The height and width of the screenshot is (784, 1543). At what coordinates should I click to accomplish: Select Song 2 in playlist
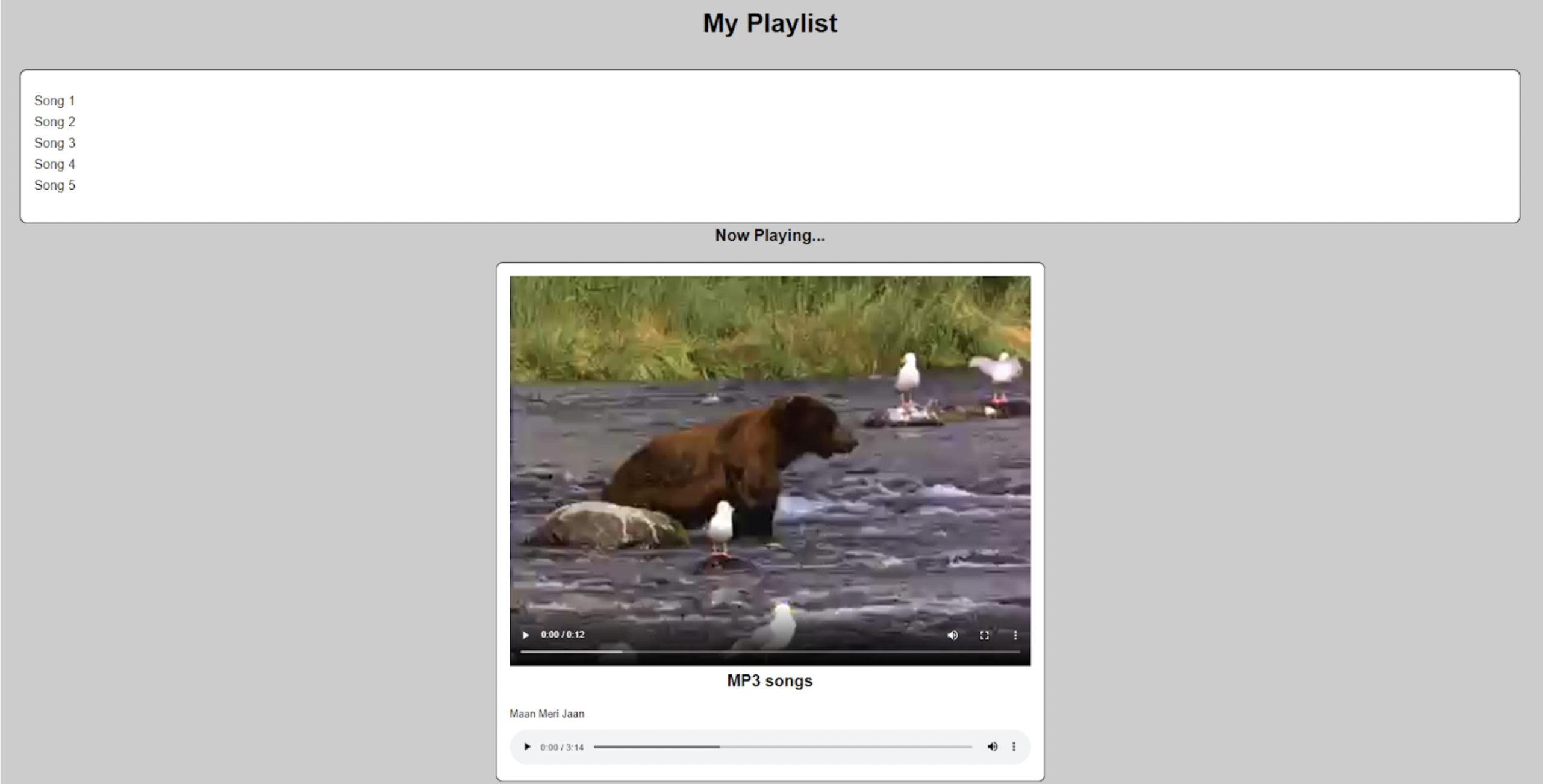pyautogui.click(x=54, y=122)
